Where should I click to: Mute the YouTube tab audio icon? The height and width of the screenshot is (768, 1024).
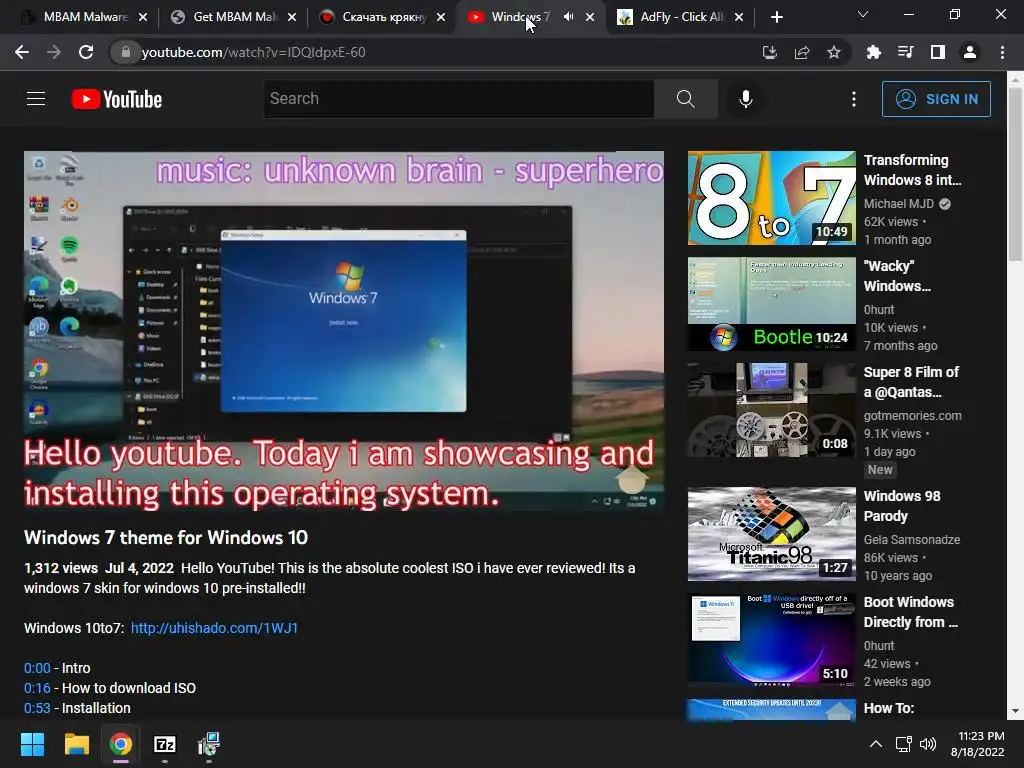[568, 17]
